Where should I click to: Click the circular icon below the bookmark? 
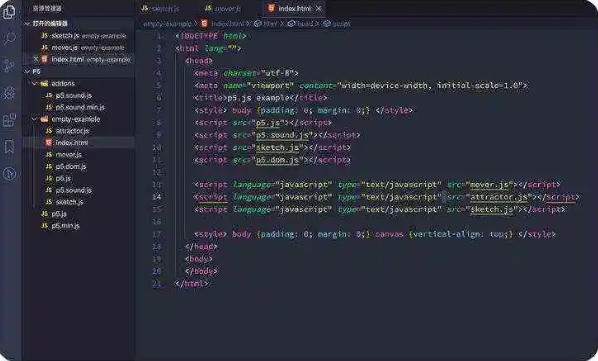tap(10, 174)
